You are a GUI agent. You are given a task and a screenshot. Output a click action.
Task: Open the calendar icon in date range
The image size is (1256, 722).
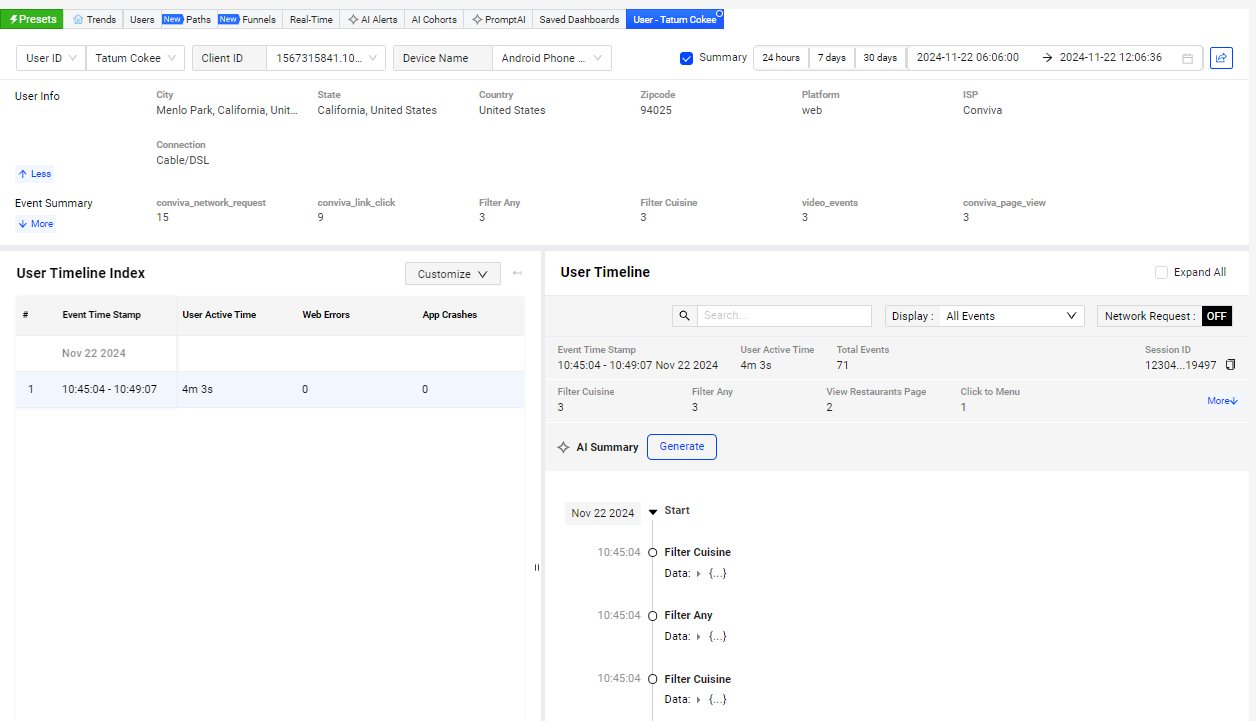tap(1187, 58)
